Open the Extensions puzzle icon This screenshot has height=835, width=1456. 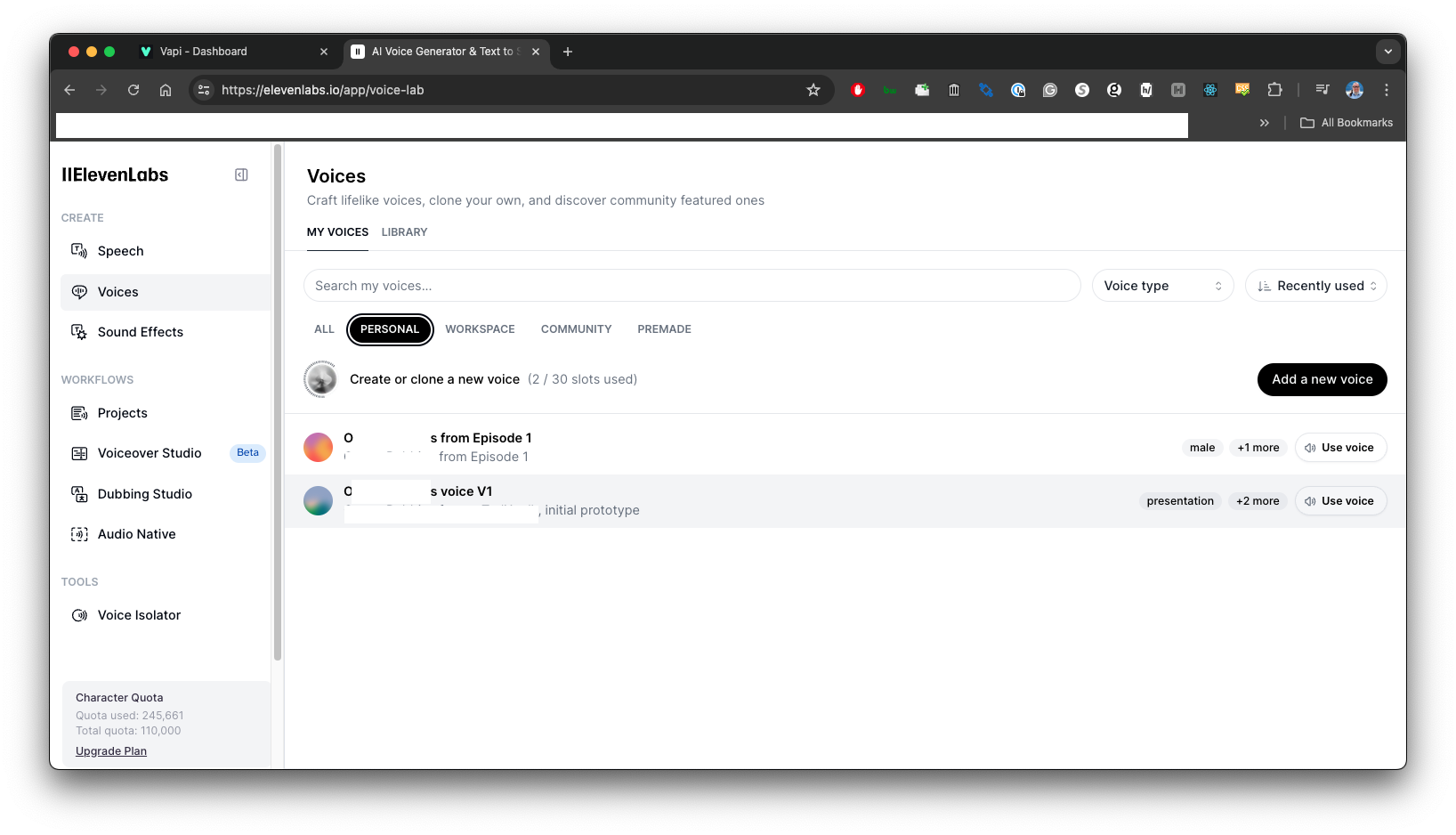tap(1274, 90)
